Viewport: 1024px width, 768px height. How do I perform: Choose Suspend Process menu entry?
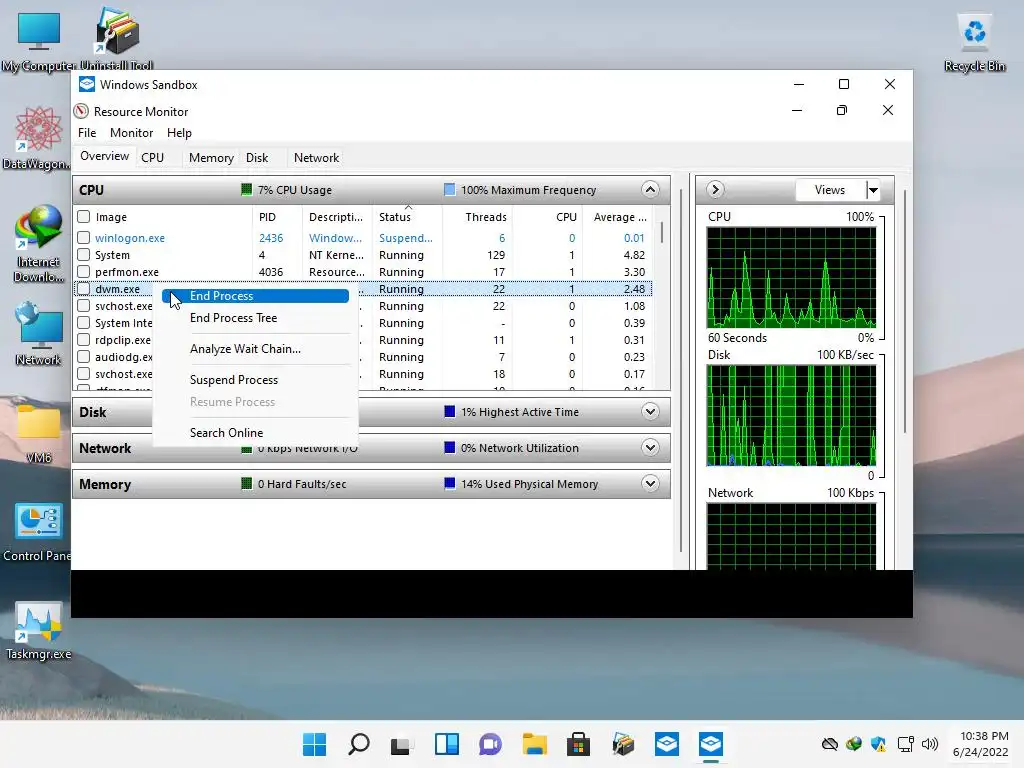(x=255, y=379)
